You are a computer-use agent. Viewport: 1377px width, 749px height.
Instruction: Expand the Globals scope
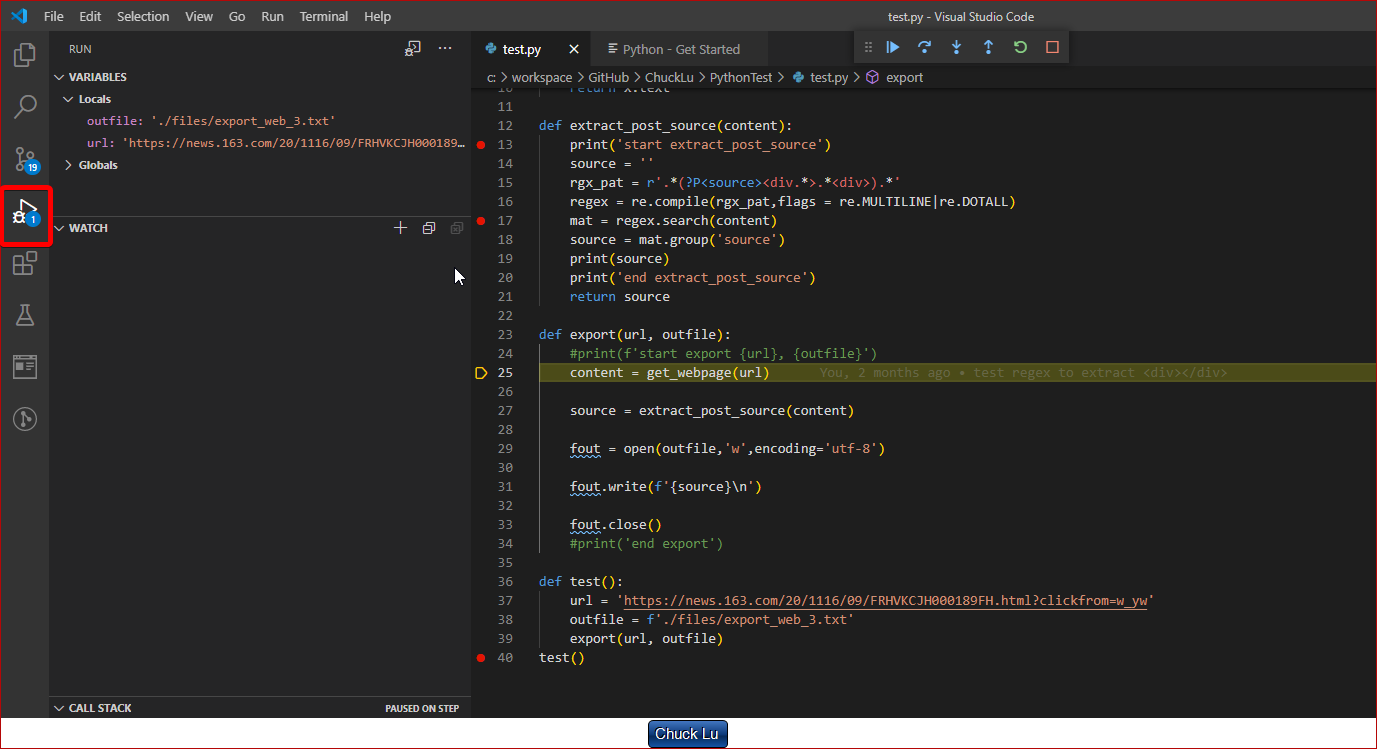pos(69,165)
